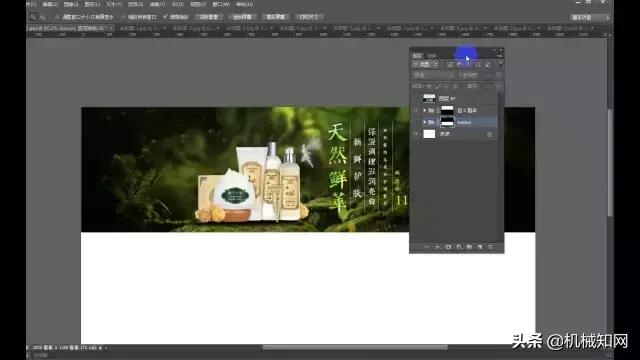Screen dimensions: 640x360
Task: Click Lock image pixels brush icon
Action: (x=438, y=87)
